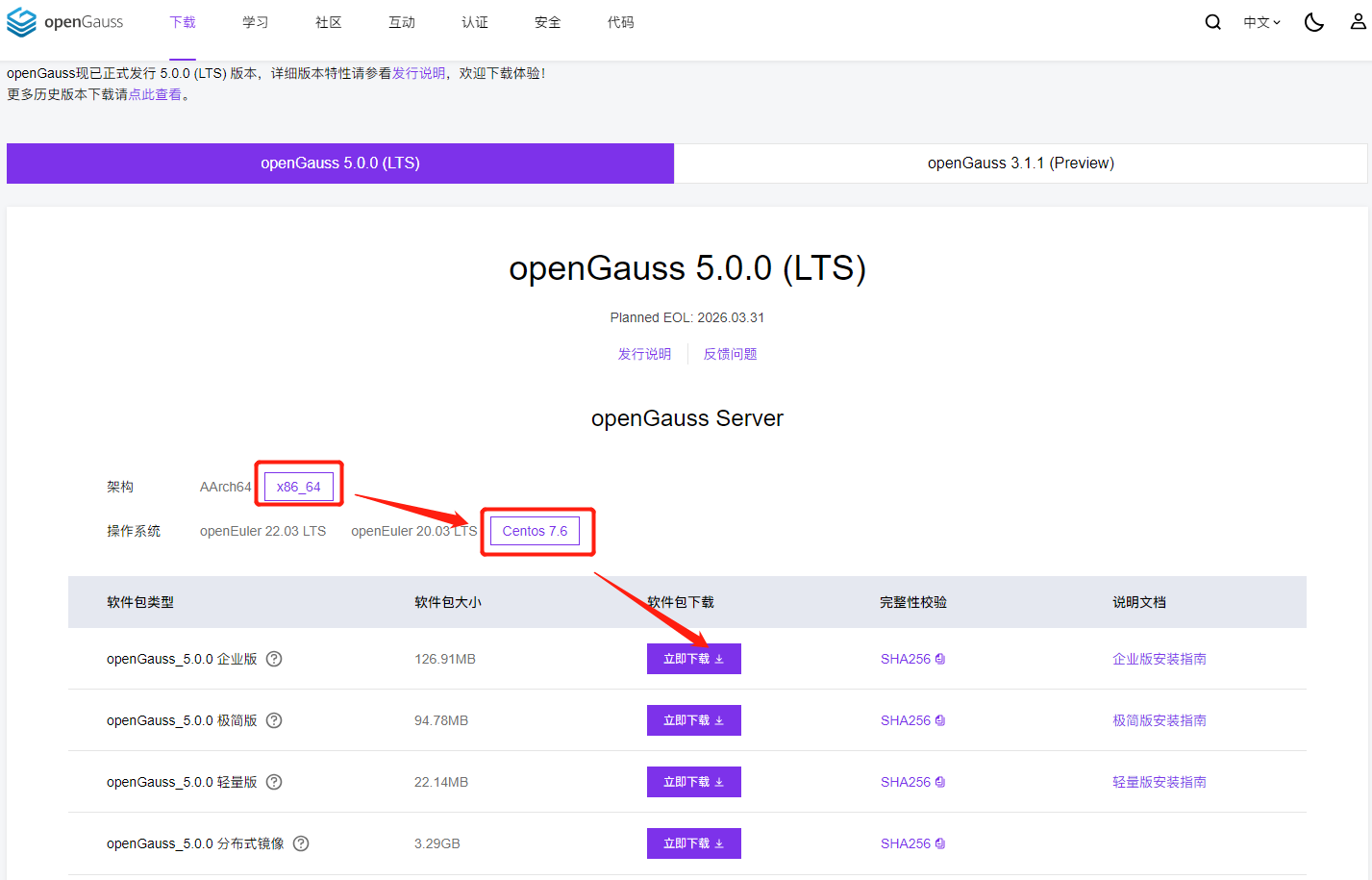
Task: Show help icon for 企业版 package
Action: pyautogui.click(x=274, y=659)
